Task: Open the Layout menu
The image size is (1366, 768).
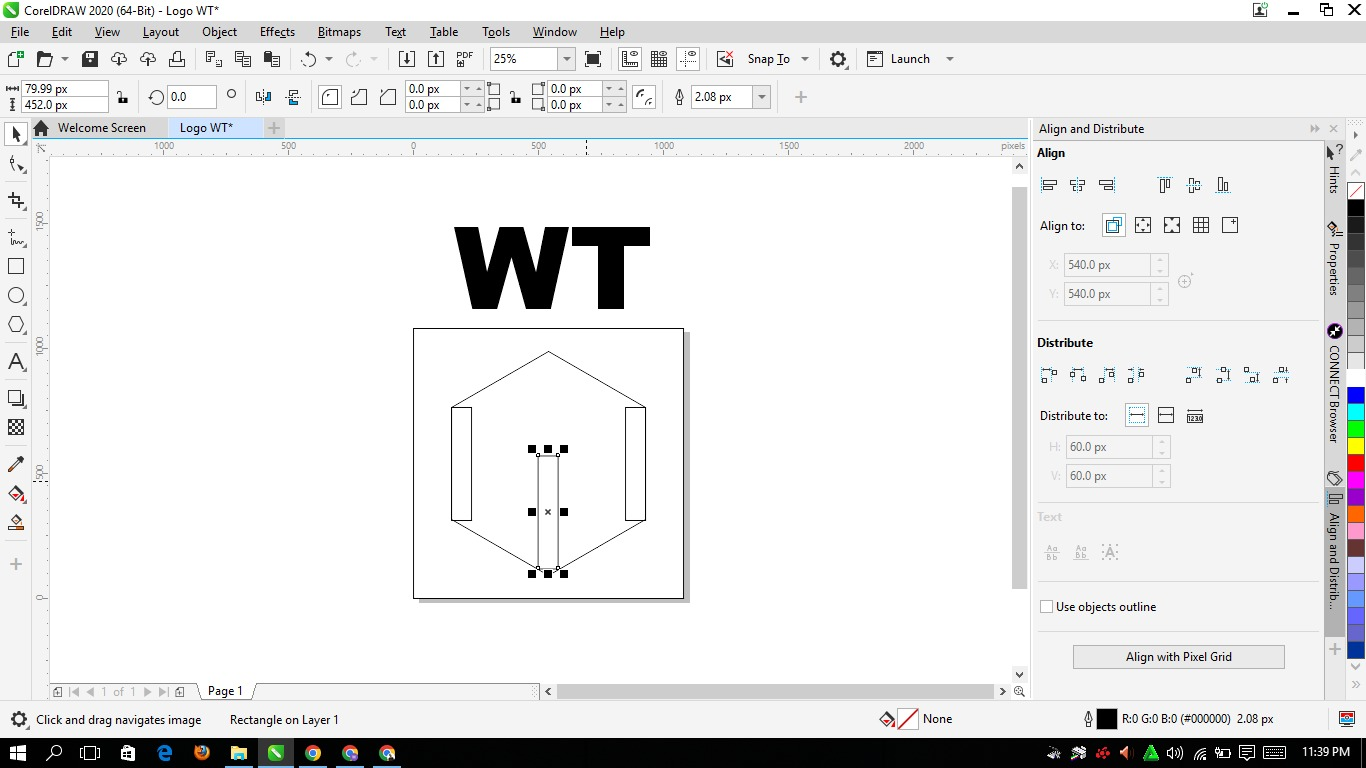Action: [160, 32]
